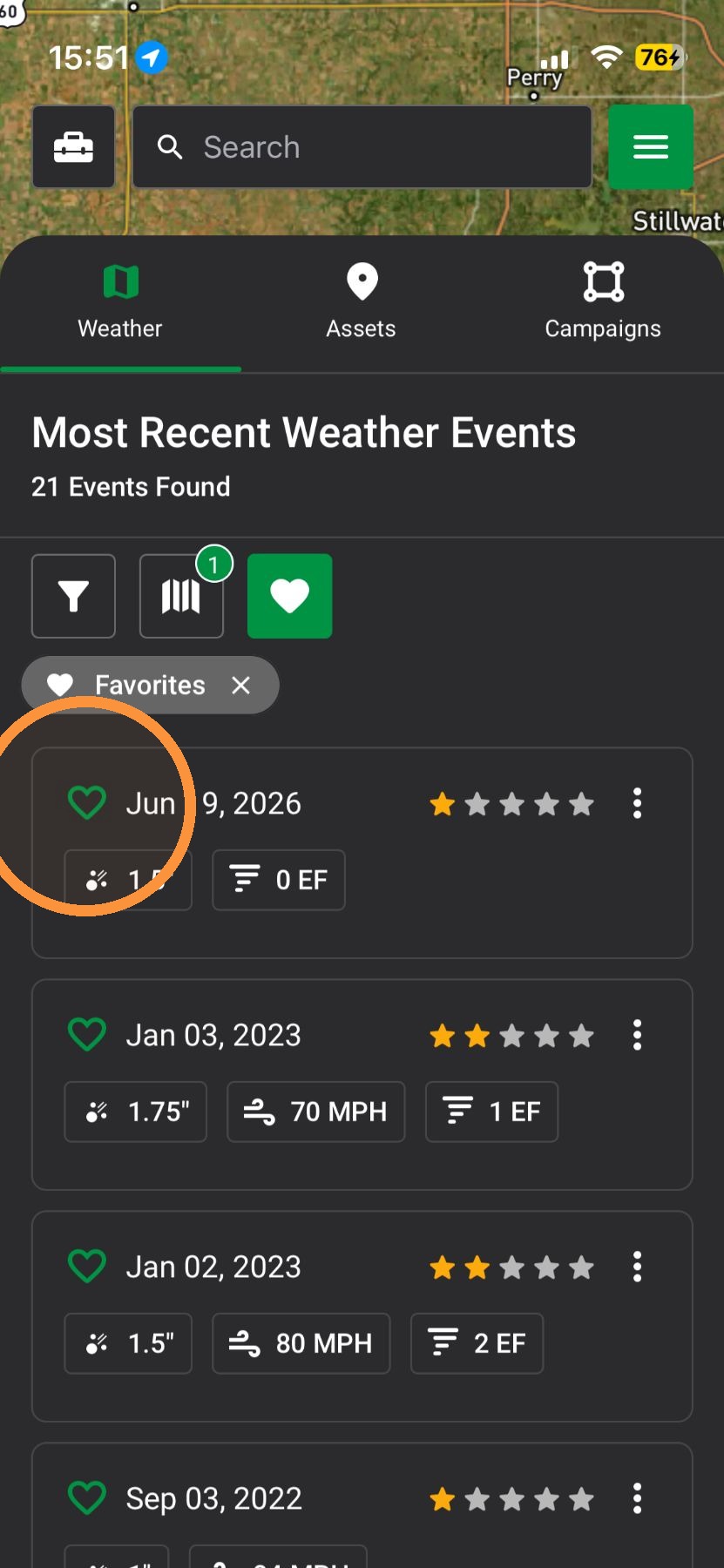
Task: Unfavorite the Sep 03, 2022 event heart
Action: pos(87,1498)
